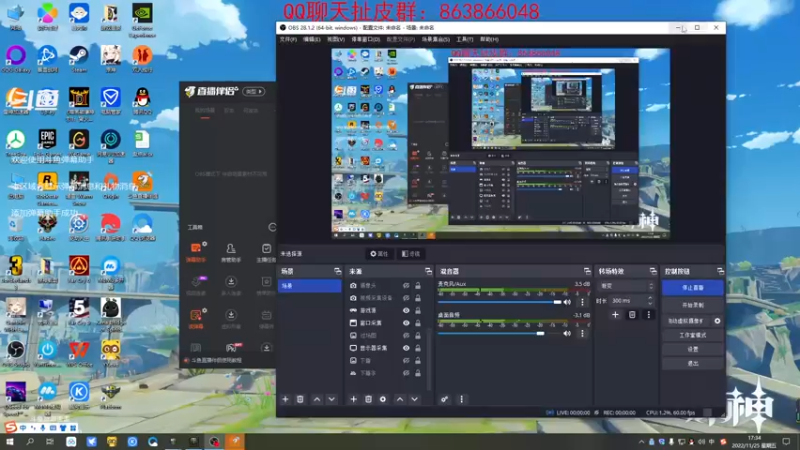
Task: Toggle visibility of 游戏源 source
Action: coord(406,310)
